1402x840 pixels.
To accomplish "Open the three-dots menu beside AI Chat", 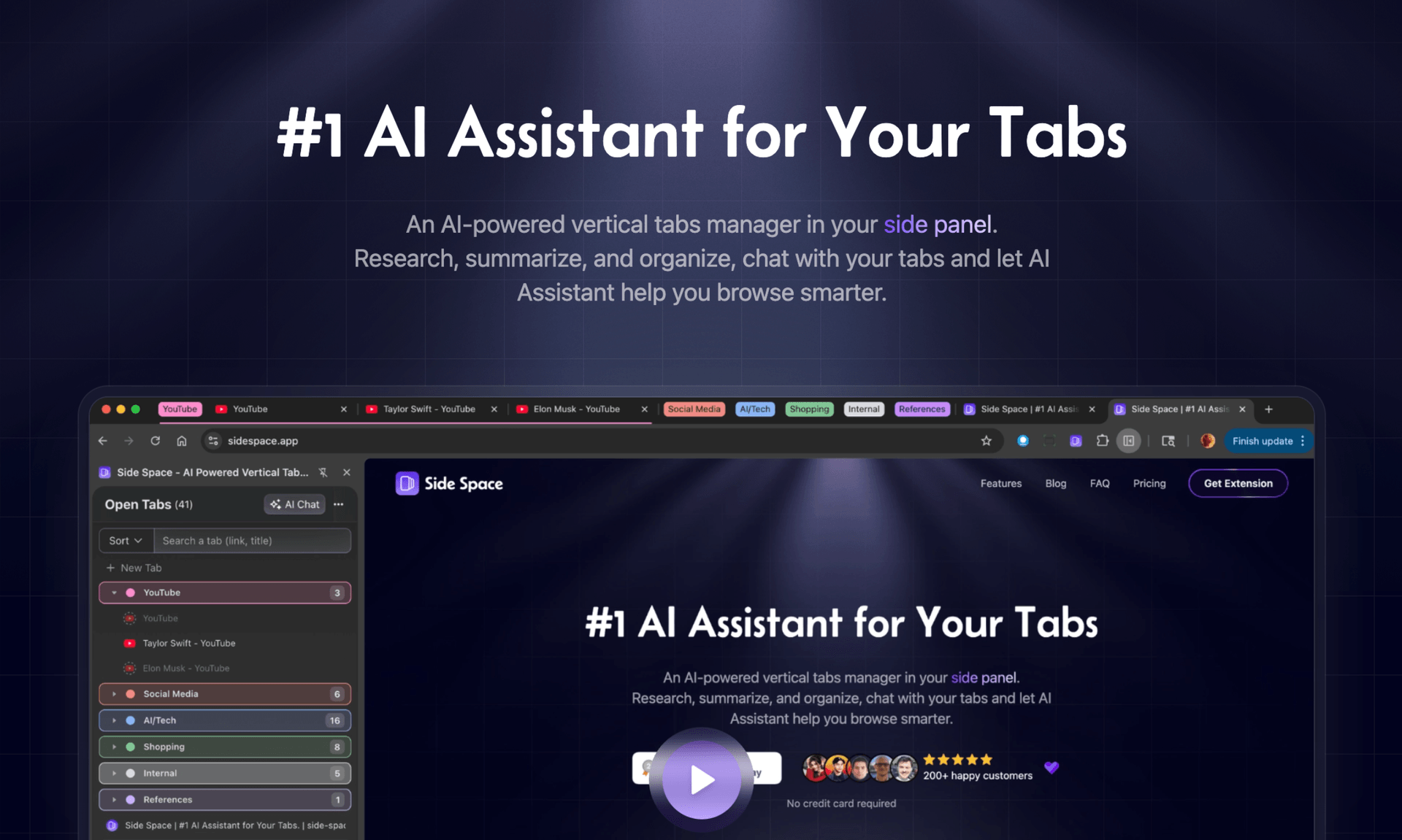I will click(x=339, y=504).
